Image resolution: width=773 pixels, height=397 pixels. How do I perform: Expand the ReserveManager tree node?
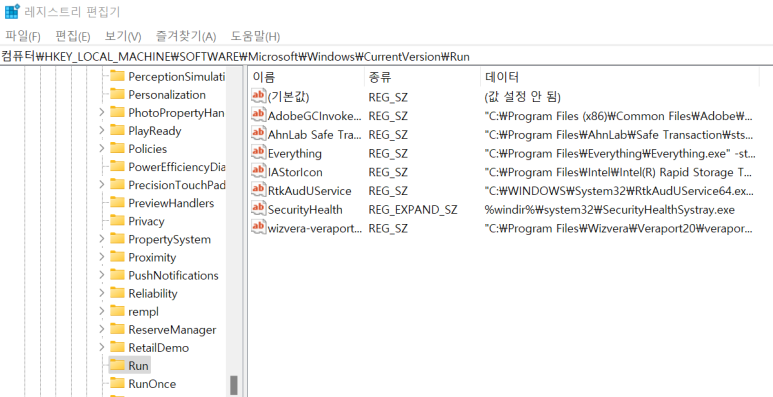pos(102,329)
